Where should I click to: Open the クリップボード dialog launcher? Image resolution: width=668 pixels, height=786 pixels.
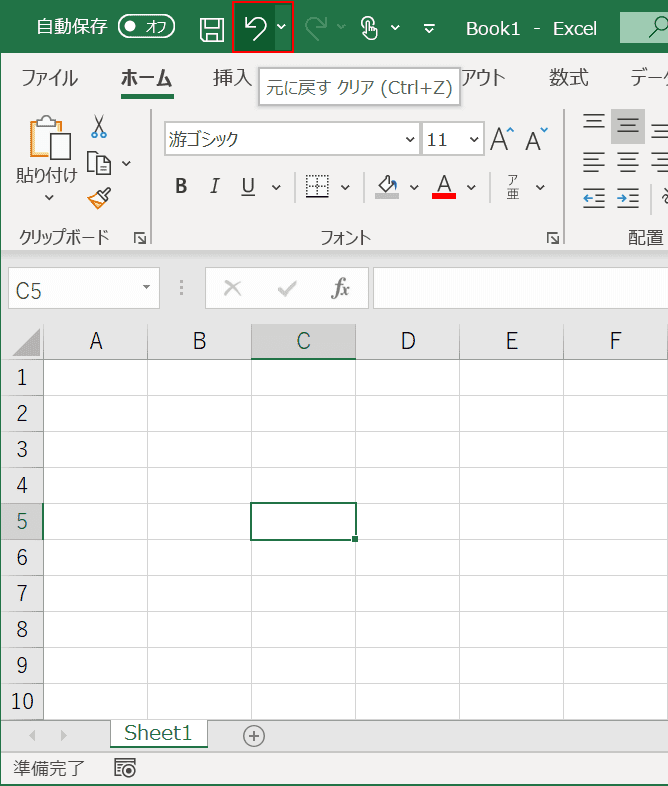(140, 238)
